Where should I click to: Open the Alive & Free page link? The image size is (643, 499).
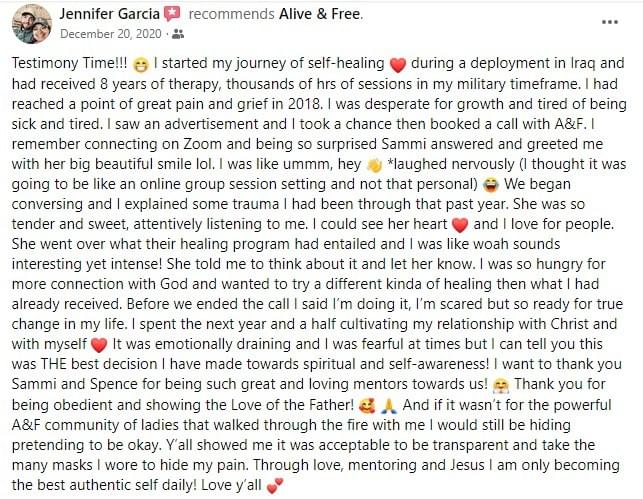[320, 14]
